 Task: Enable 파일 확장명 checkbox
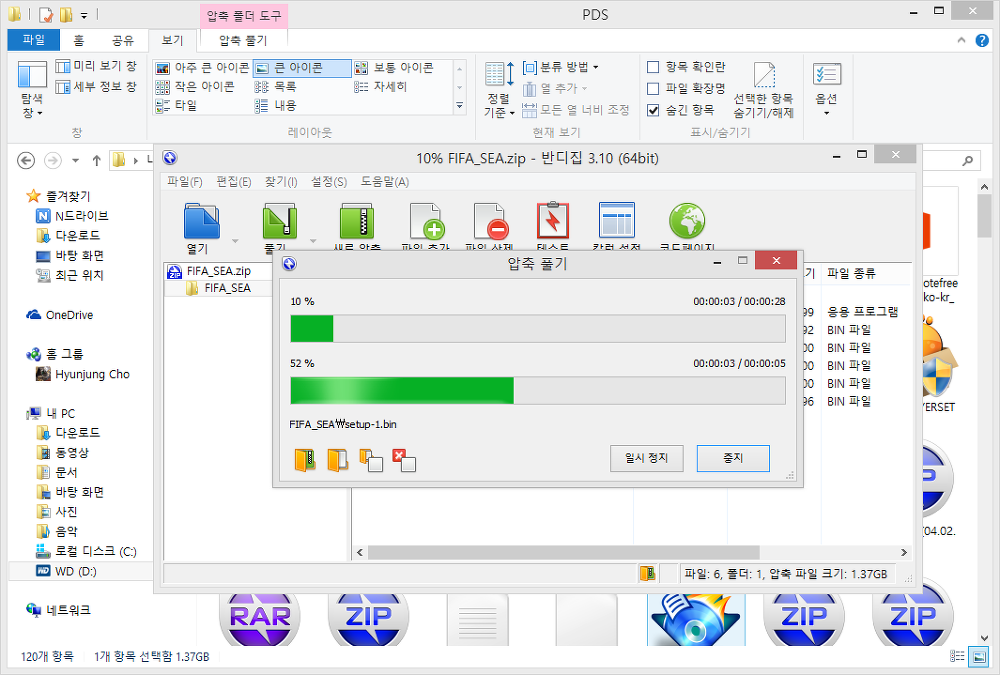[653, 88]
